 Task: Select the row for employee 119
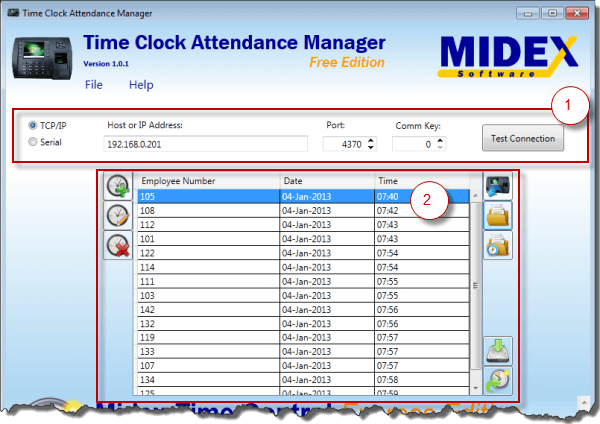point(303,338)
